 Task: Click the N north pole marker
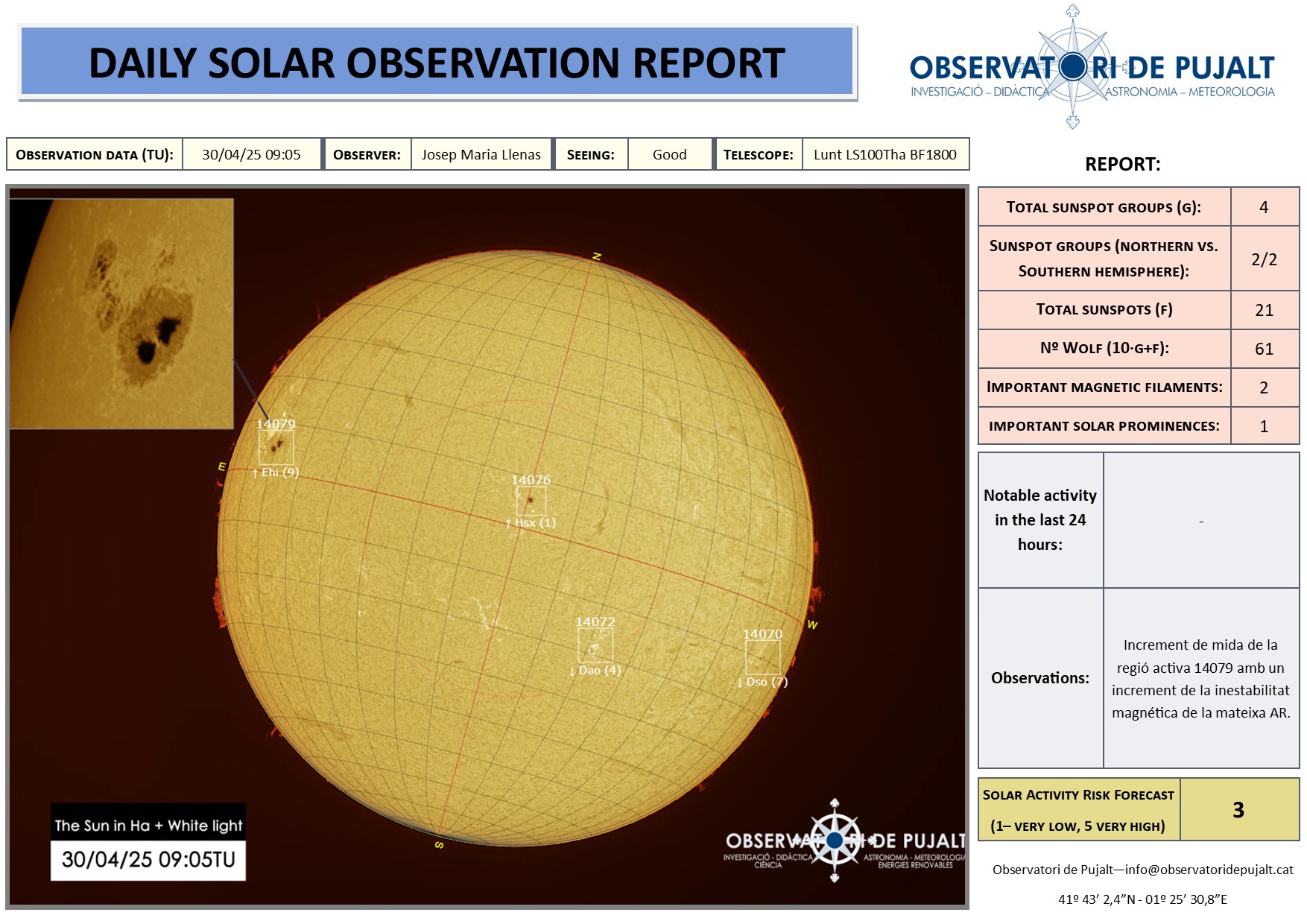point(597,256)
